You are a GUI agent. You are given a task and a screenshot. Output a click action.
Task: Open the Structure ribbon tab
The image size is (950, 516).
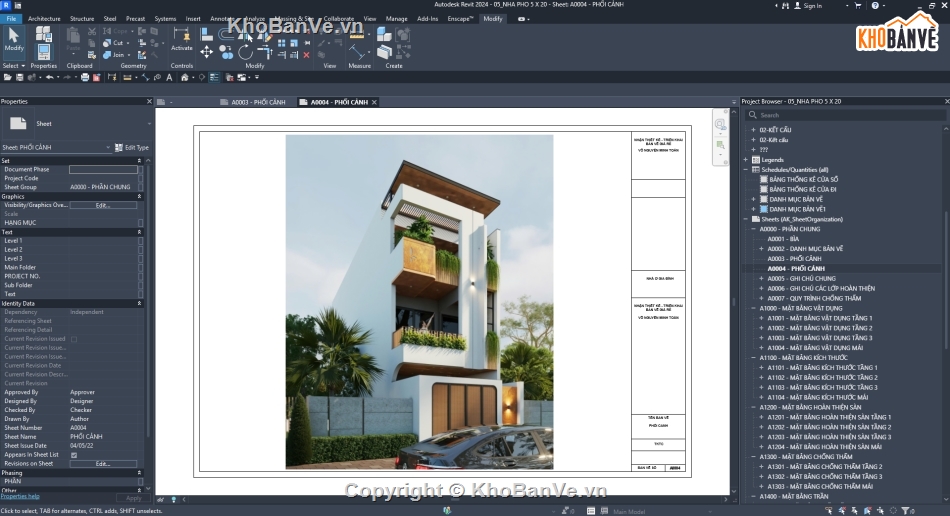coord(82,19)
